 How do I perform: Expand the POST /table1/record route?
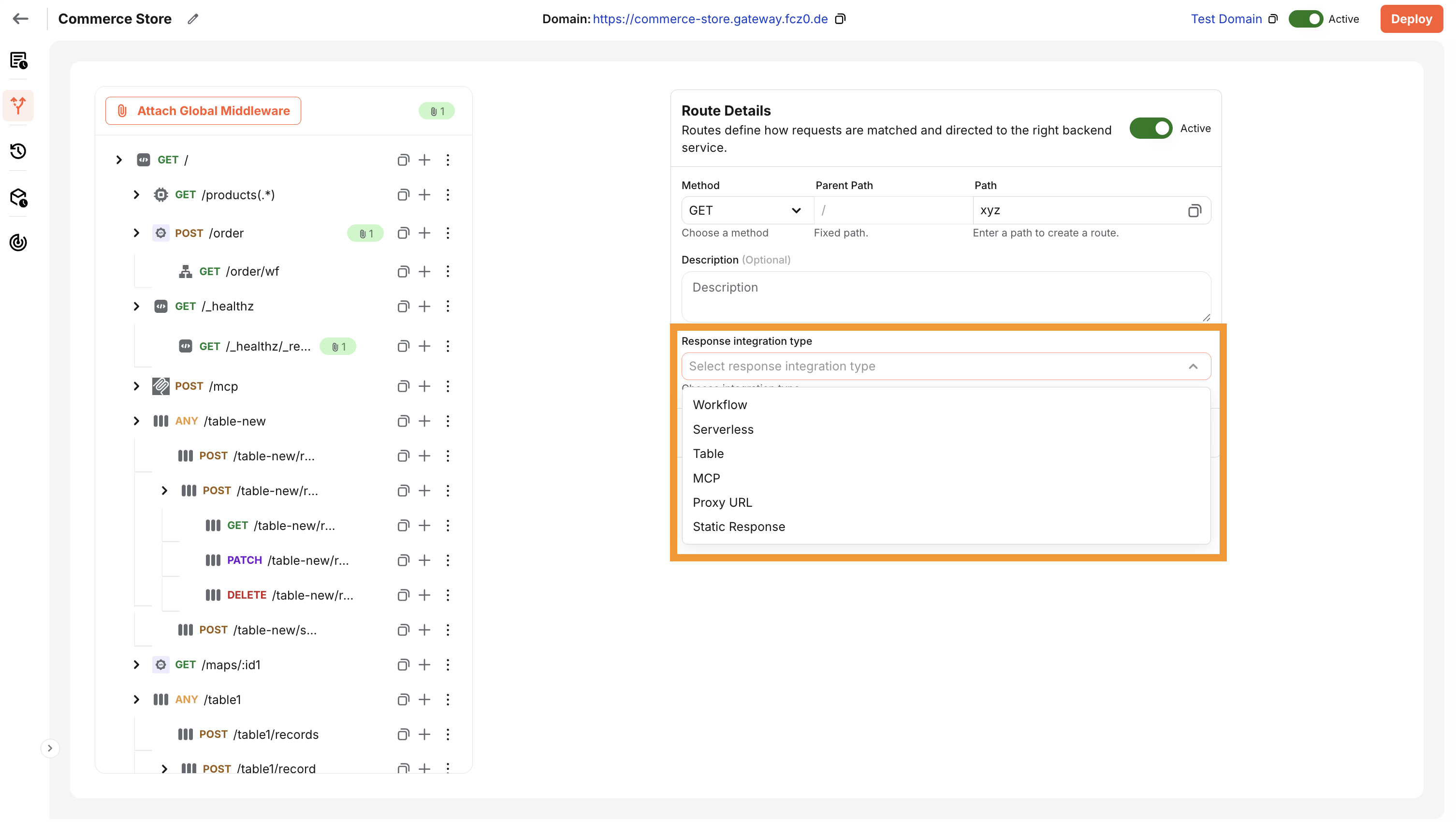pos(164,769)
